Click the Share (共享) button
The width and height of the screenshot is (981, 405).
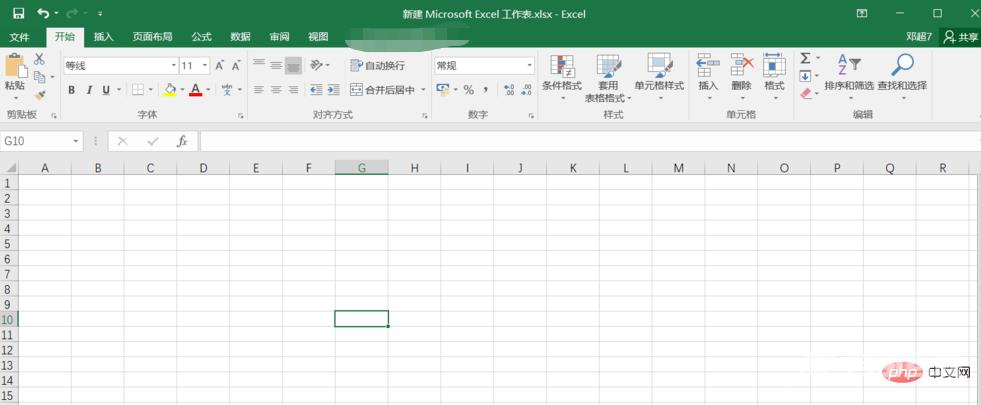point(961,37)
